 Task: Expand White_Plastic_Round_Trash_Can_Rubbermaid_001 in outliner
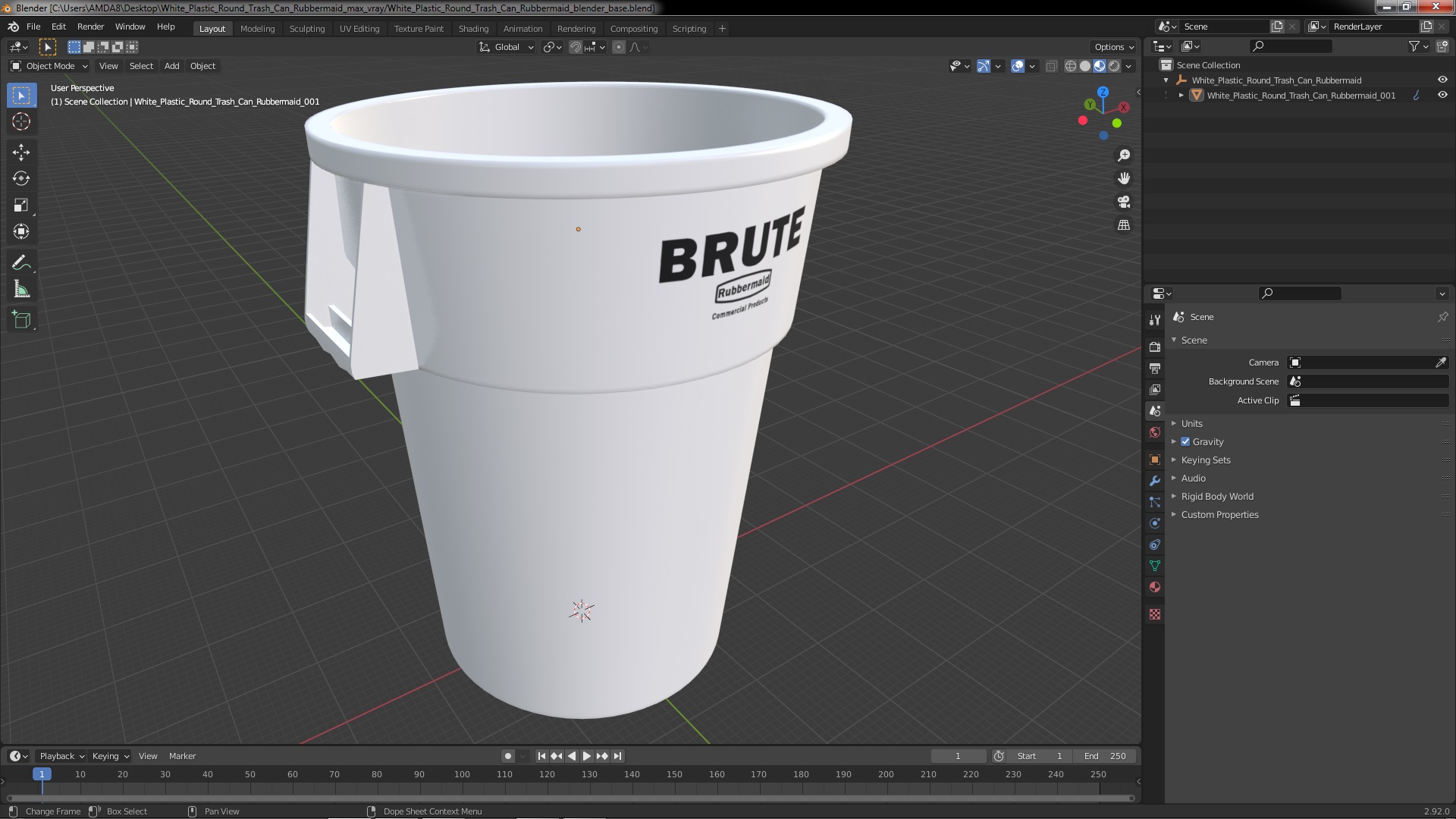pyautogui.click(x=1181, y=95)
